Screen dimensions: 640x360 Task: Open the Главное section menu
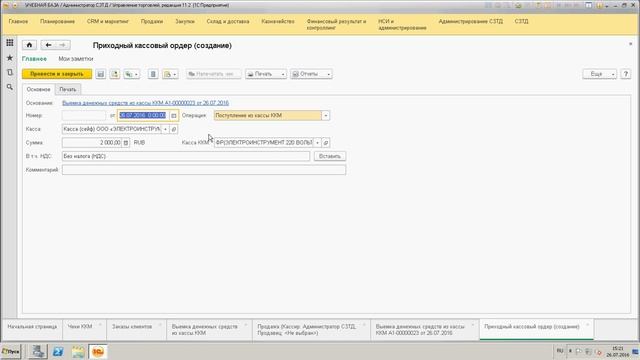click(18, 21)
